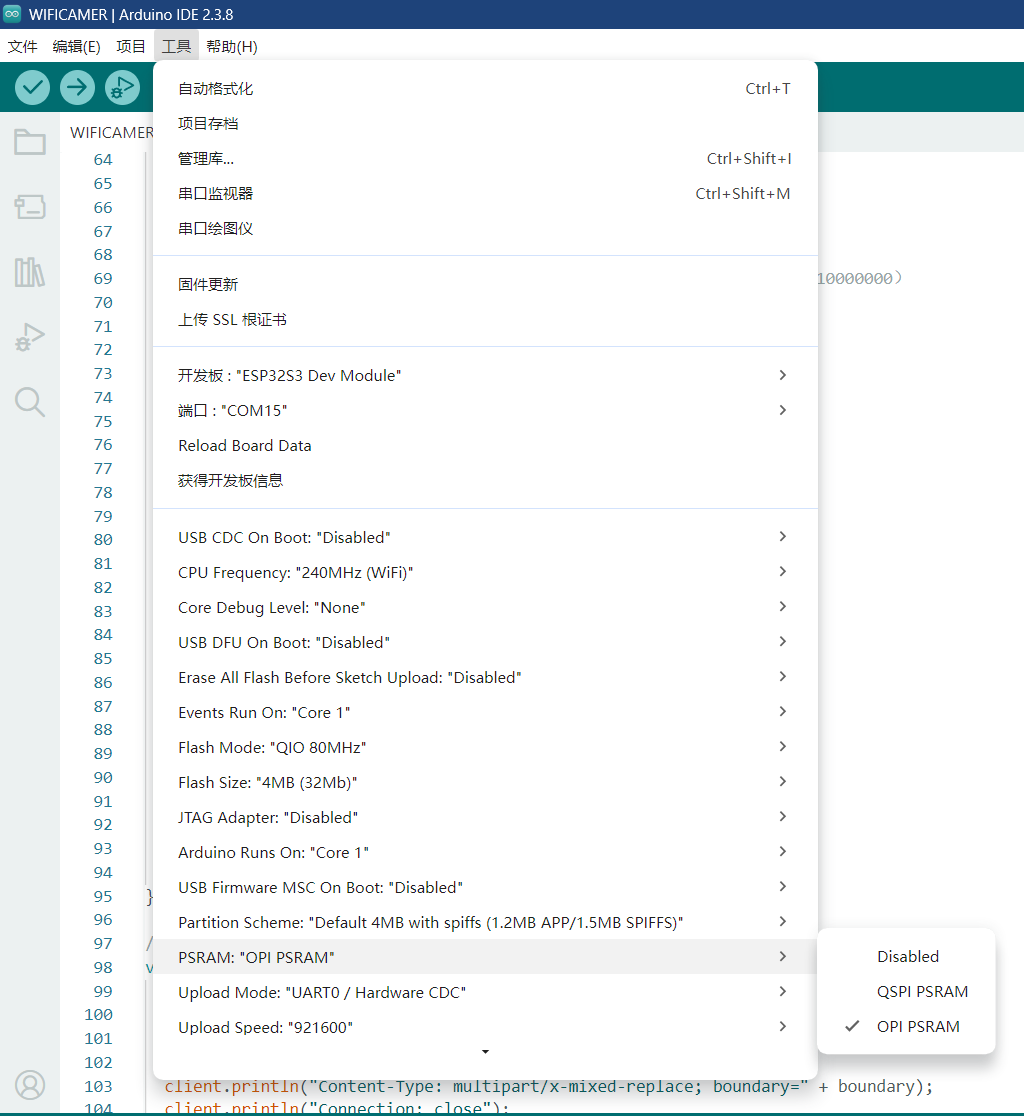Click the down arrow to show more menu items
The image size is (1024, 1116).
coord(485,1051)
